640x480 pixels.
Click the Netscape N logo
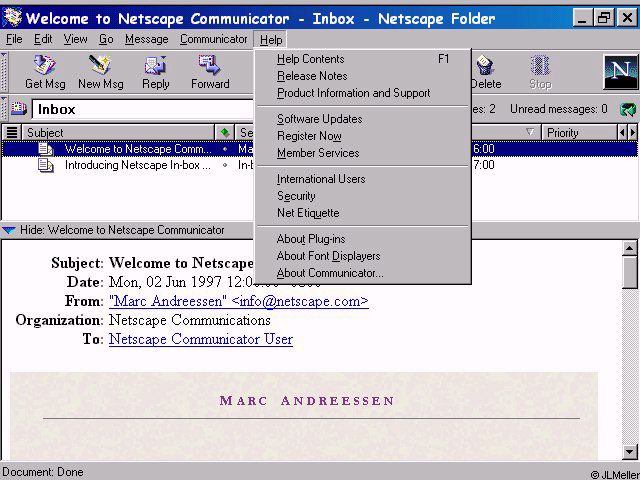(620, 72)
